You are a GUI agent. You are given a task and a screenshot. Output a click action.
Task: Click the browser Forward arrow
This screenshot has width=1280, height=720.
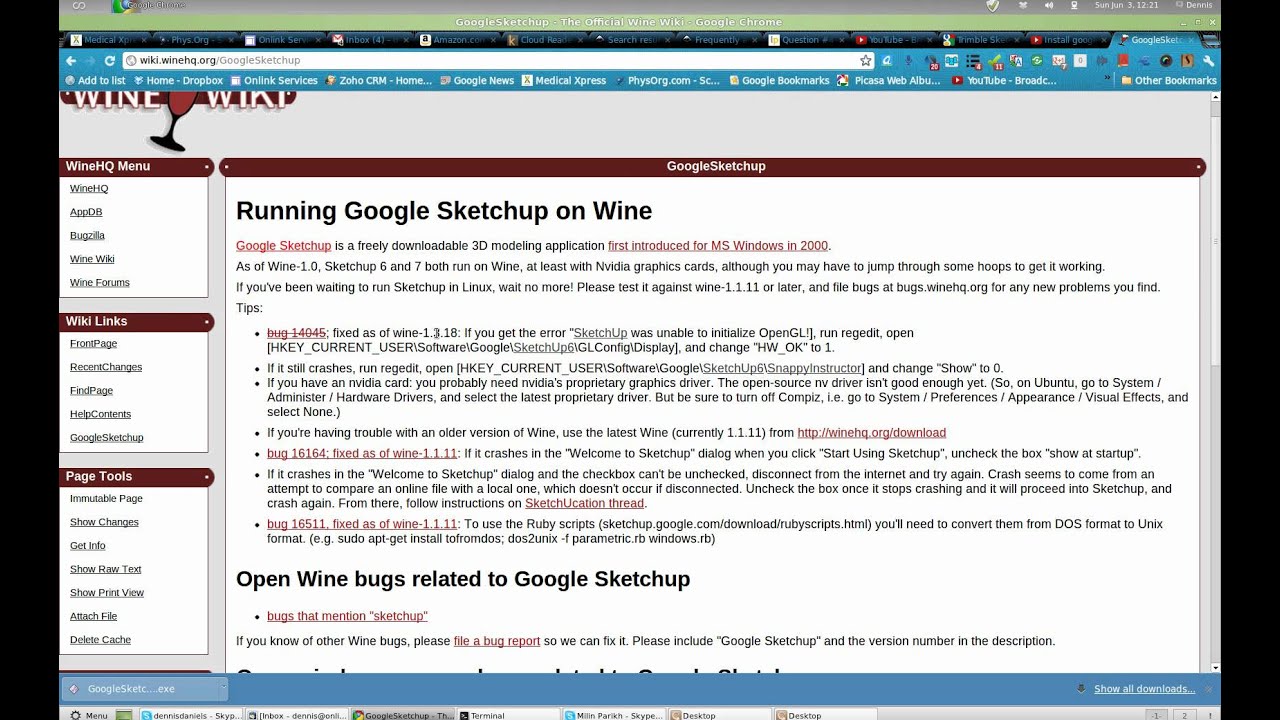coord(90,61)
